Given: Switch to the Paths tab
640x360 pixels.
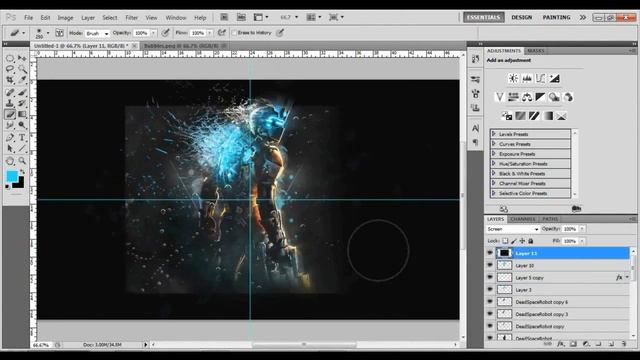Looking at the screenshot, I should [550, 219].
